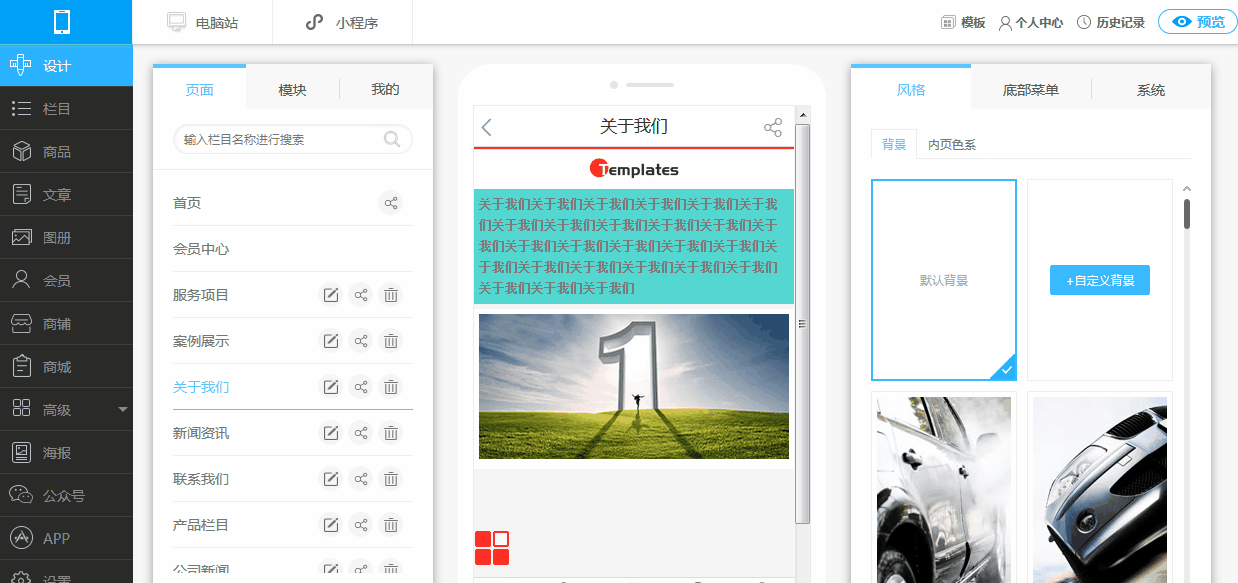The height and width of the screenshot is (583, 1238).
Task: Open 图册 in the left sidebar
Action: (66, 238)
